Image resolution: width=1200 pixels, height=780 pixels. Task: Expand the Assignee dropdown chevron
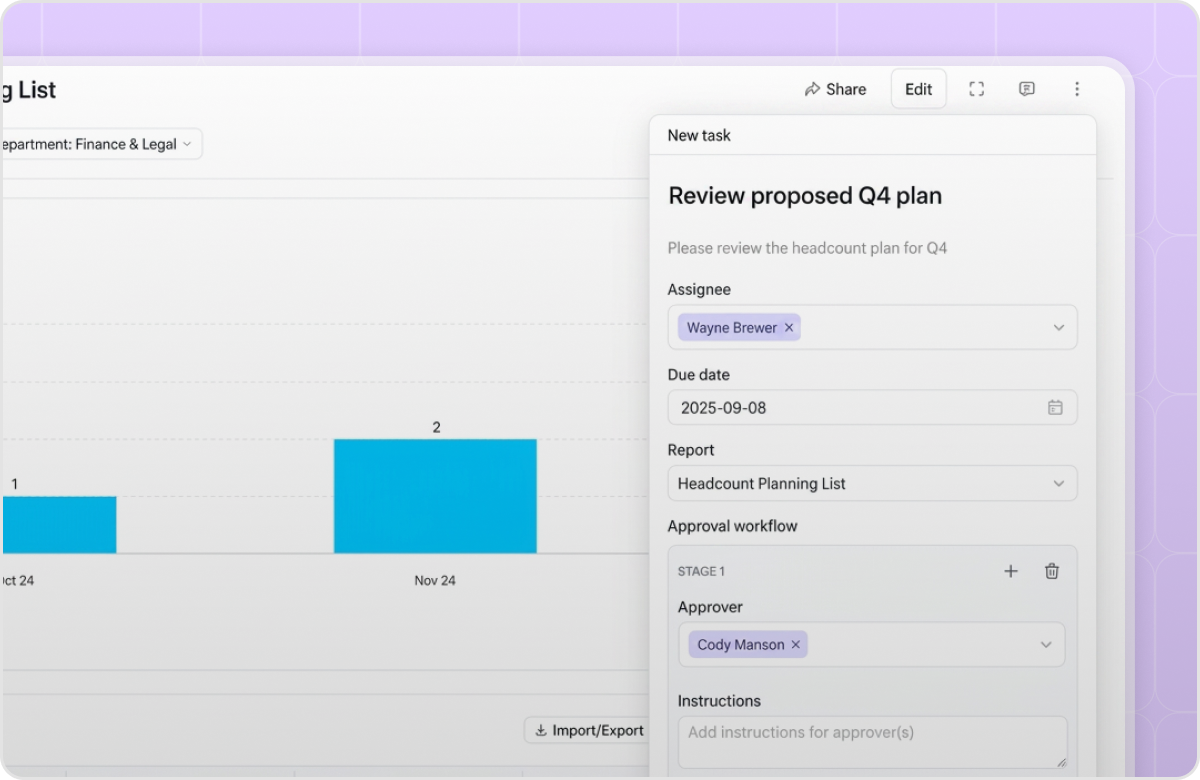[x=1059, y=328]
